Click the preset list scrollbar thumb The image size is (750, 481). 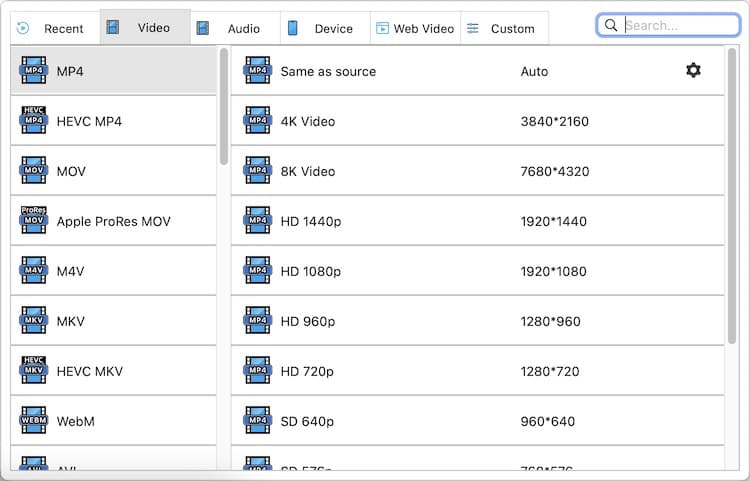coord(732,196)
